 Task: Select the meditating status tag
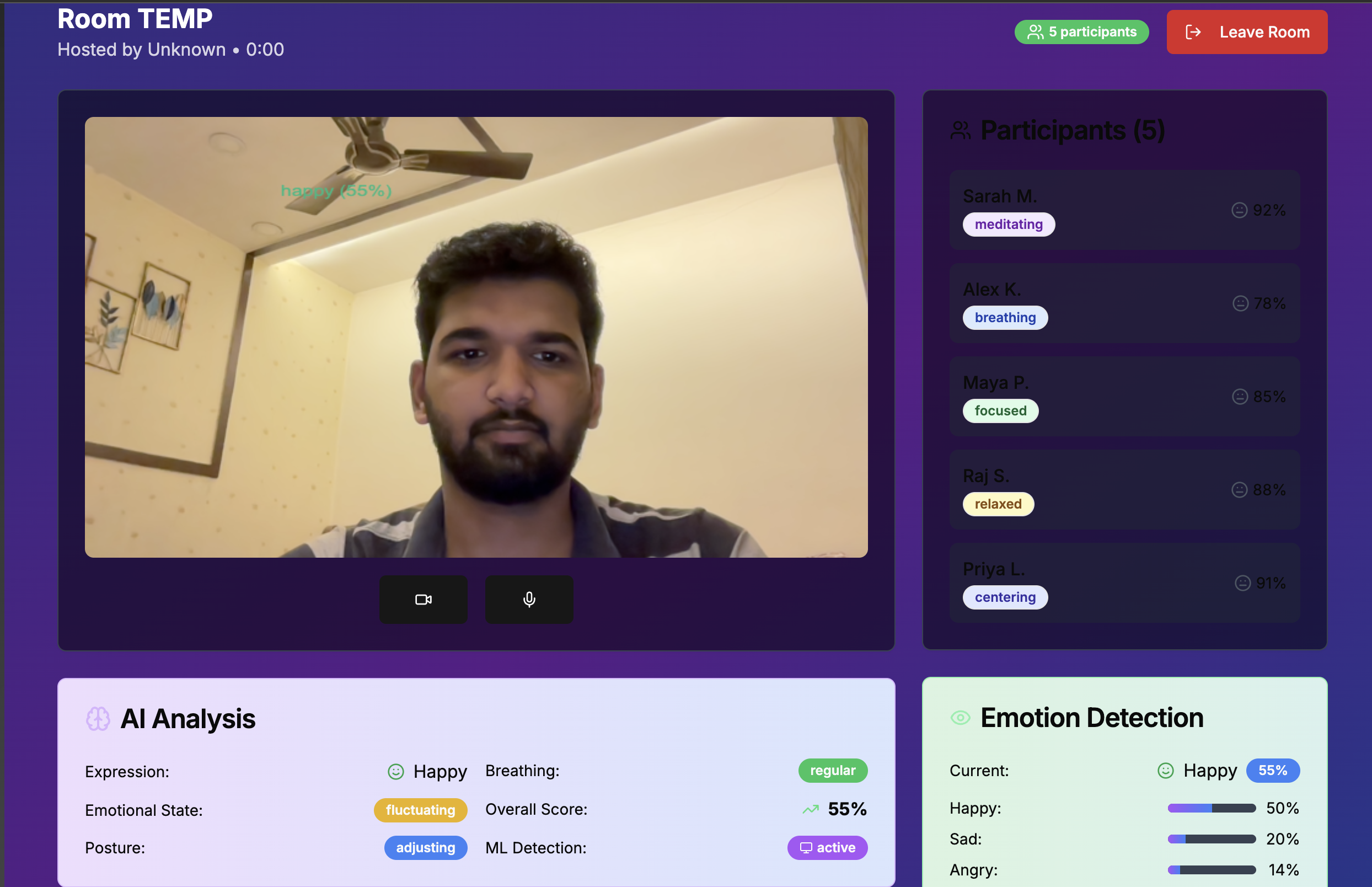1008,225
